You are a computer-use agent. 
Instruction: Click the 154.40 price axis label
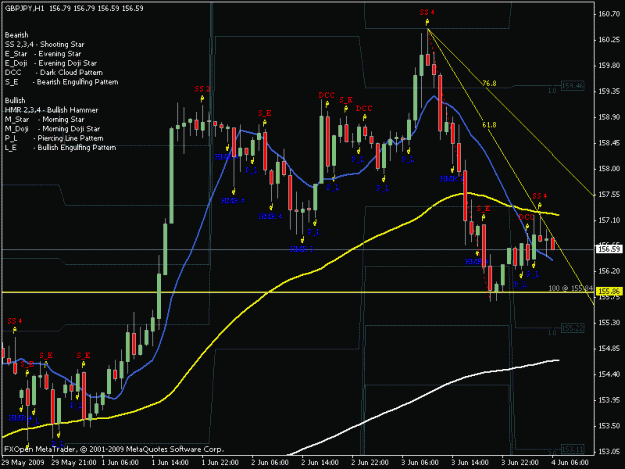(x=609, y=374)
